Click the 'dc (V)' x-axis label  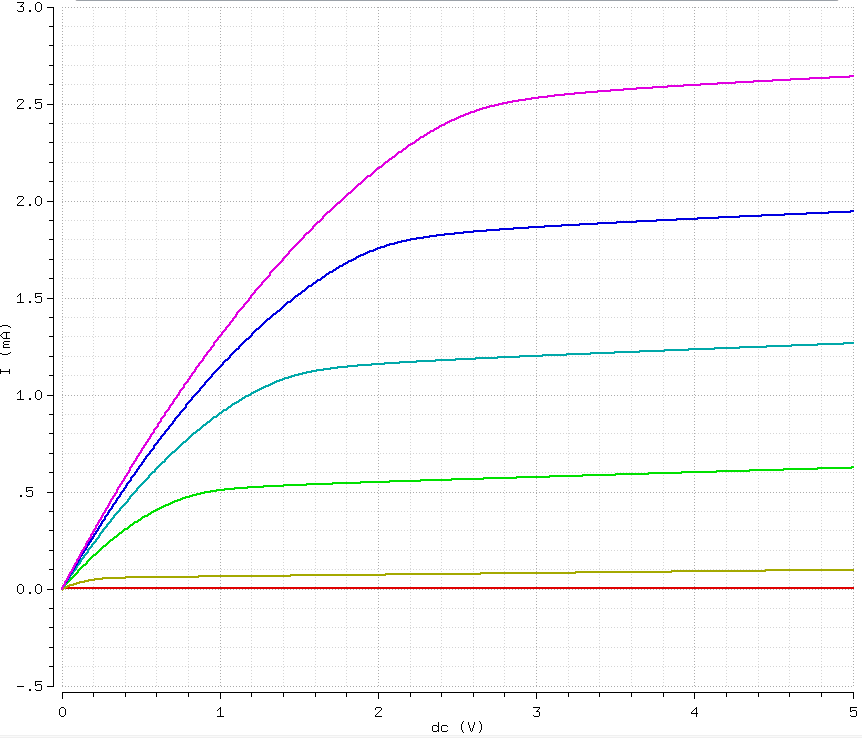coord(457,727)
